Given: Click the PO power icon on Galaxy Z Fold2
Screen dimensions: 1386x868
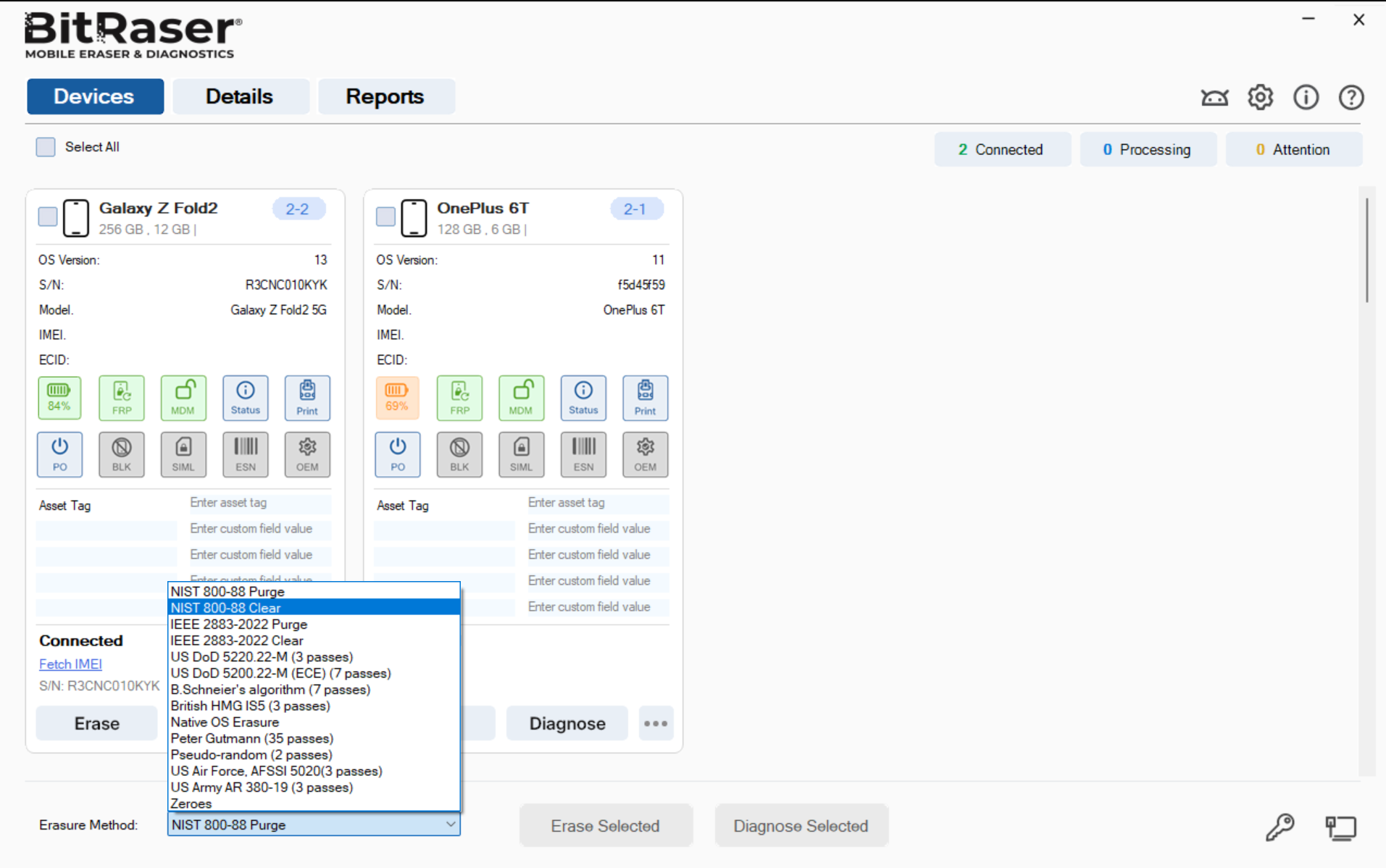Looking at the screenshot, I should pyautogui.click(x=59, y=454).
